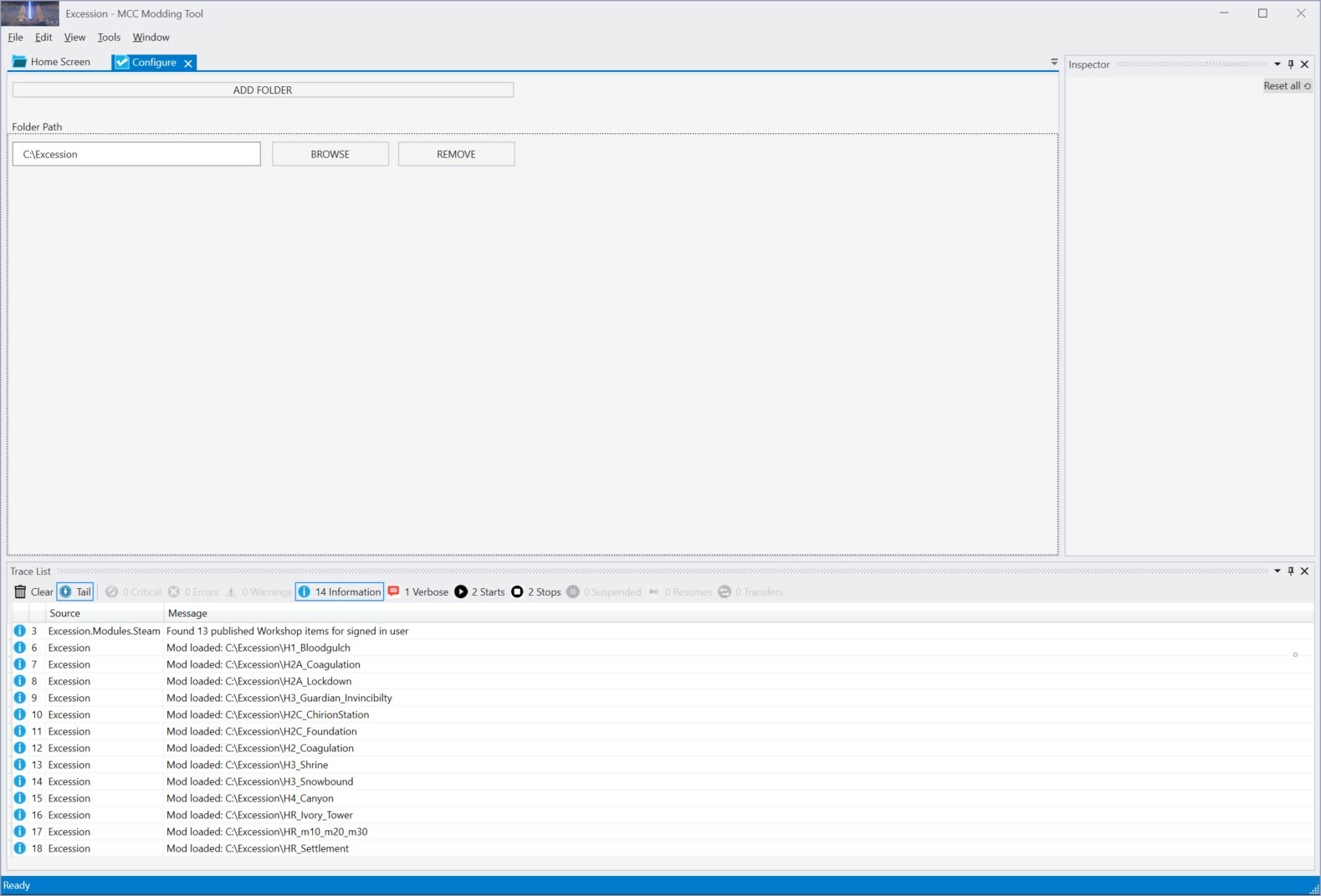
Task: Open the Window menu
Action: (x=151, y=37)
